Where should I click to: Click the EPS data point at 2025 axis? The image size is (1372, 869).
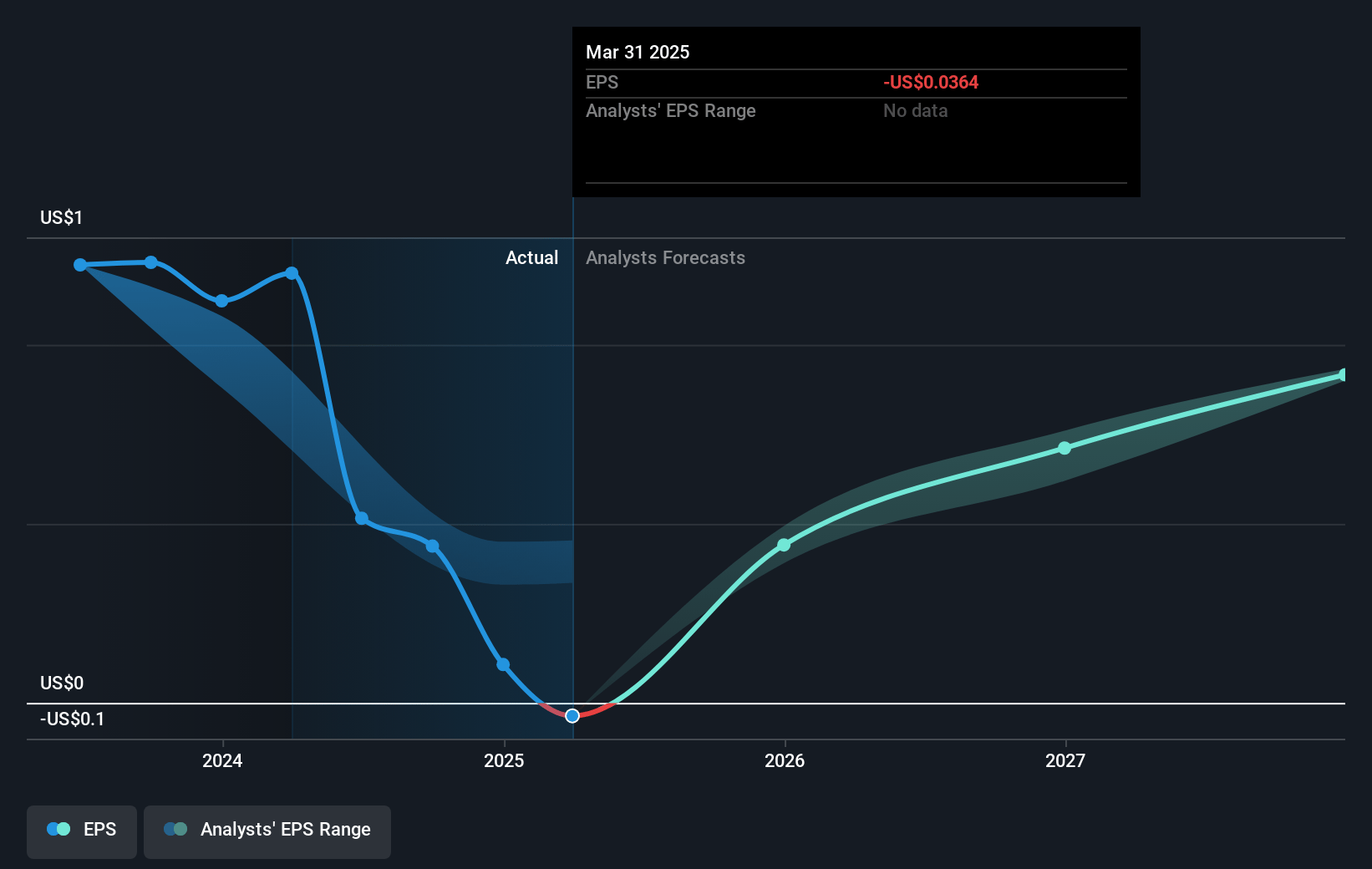click(x=503, y=665)
